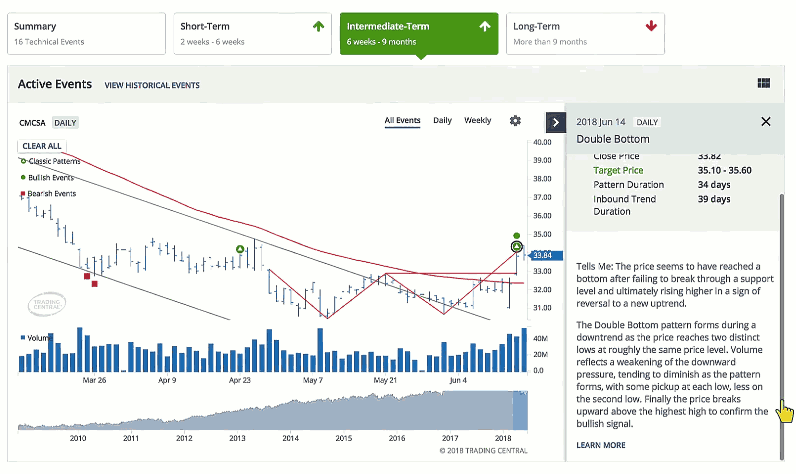This screenshot has height=474, width=796.
Task: Select the circled bullish event marker at 33.84
Action: pos(517,246)
